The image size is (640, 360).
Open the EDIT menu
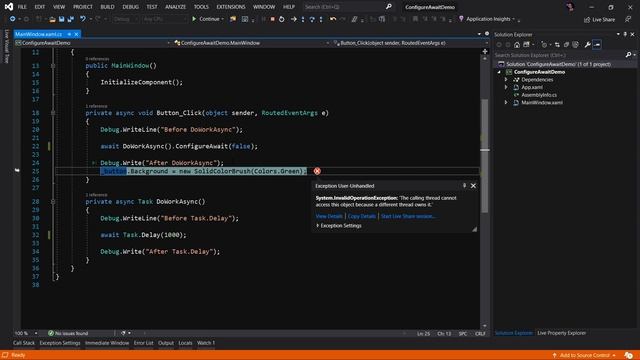pyautogui.click(x=40, y=7)
